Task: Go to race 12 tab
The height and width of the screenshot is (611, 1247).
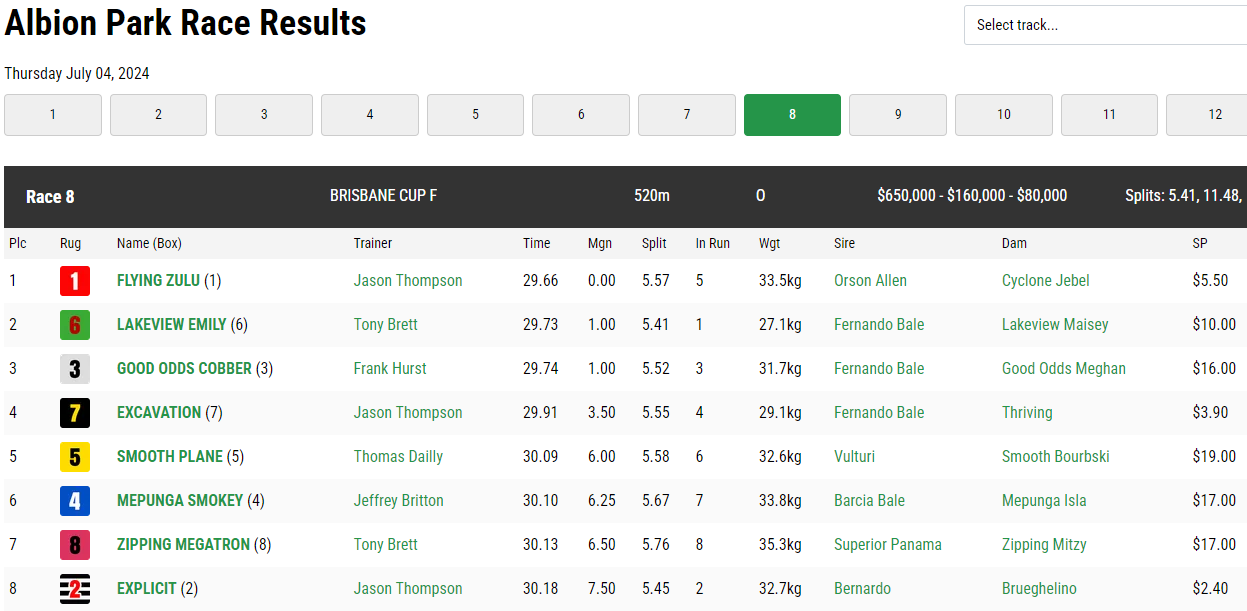Action: coord(1207,115)
